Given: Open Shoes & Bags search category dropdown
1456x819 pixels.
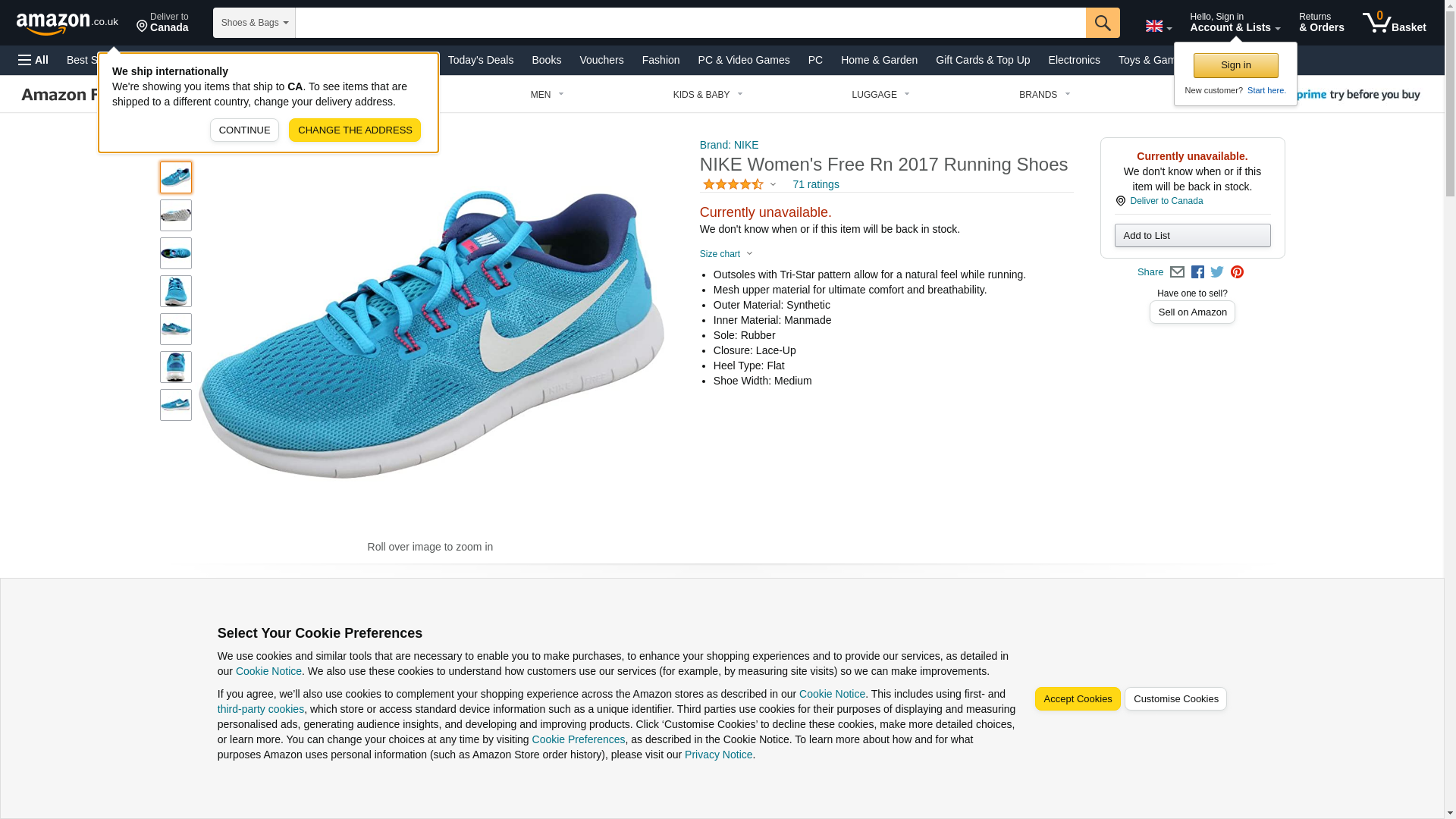Looking at the screenshot, I should [254, 23].
